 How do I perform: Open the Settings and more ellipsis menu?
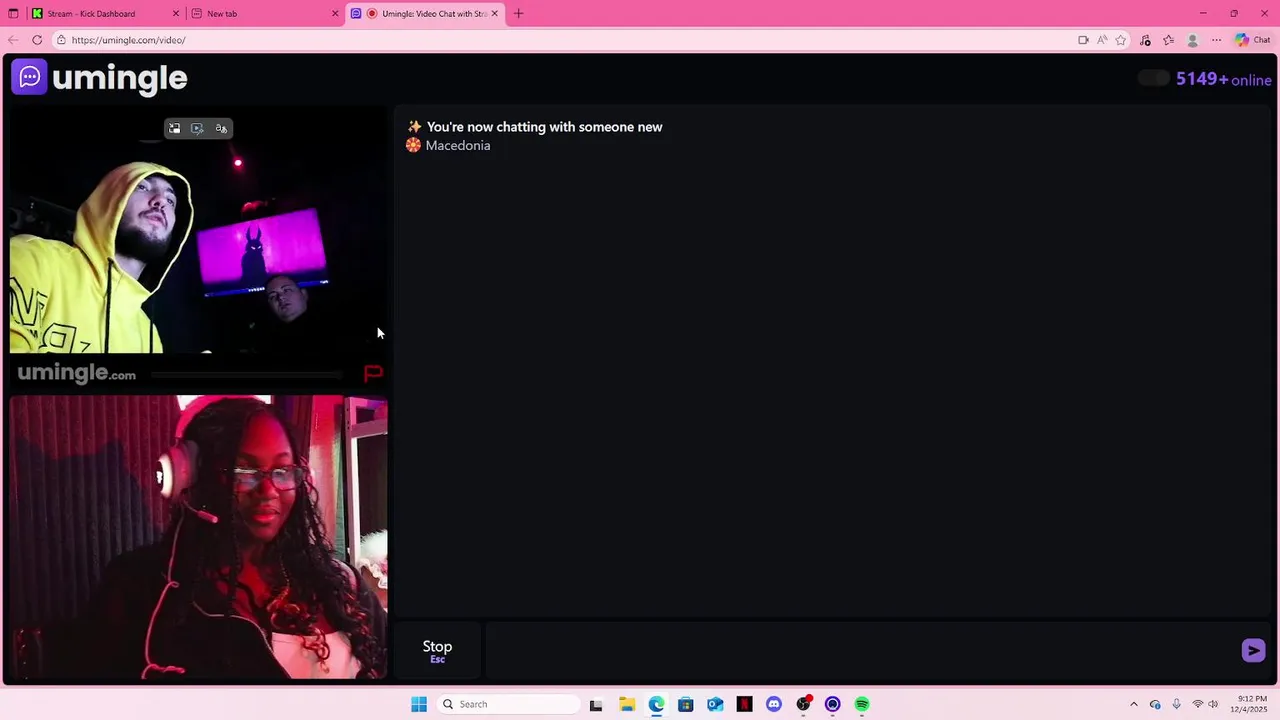coord(1216,40)
